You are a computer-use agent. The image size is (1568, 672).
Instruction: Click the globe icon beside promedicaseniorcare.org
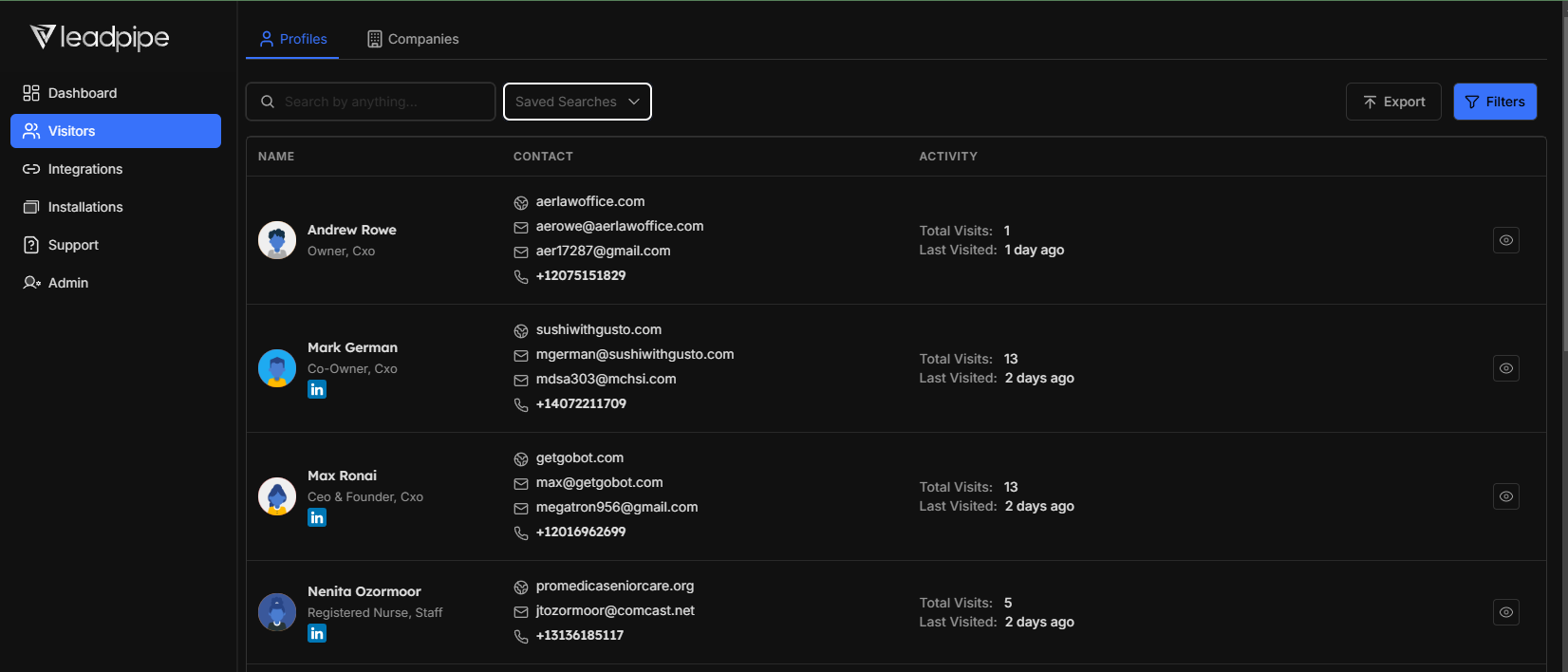[521, 588]
